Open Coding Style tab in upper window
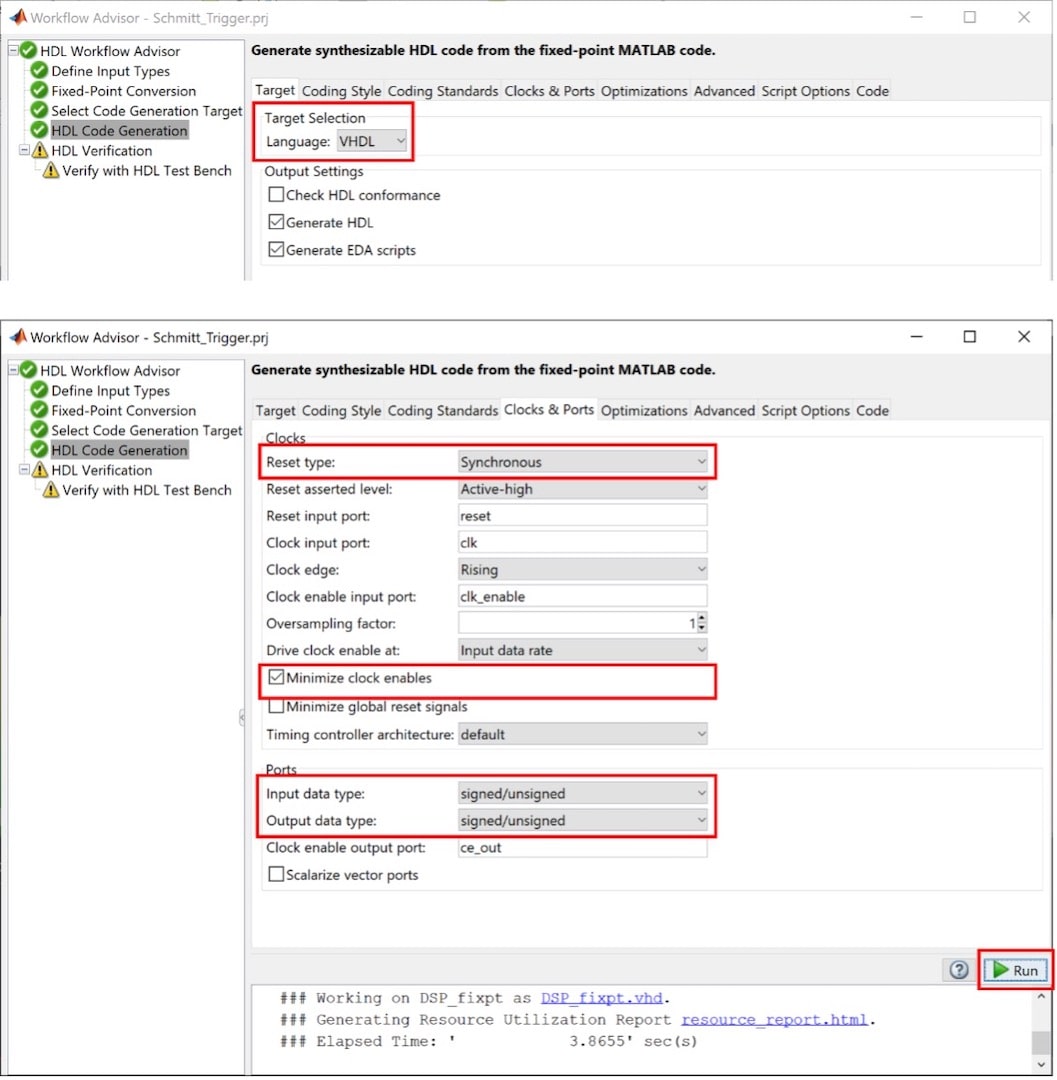Screen dimensions: 1057x1080 pyautogui.click(x=341, y=91)
